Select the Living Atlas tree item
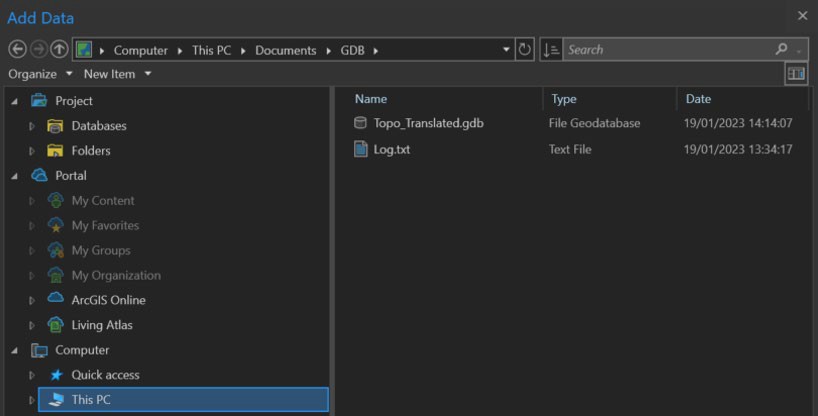 102,325
